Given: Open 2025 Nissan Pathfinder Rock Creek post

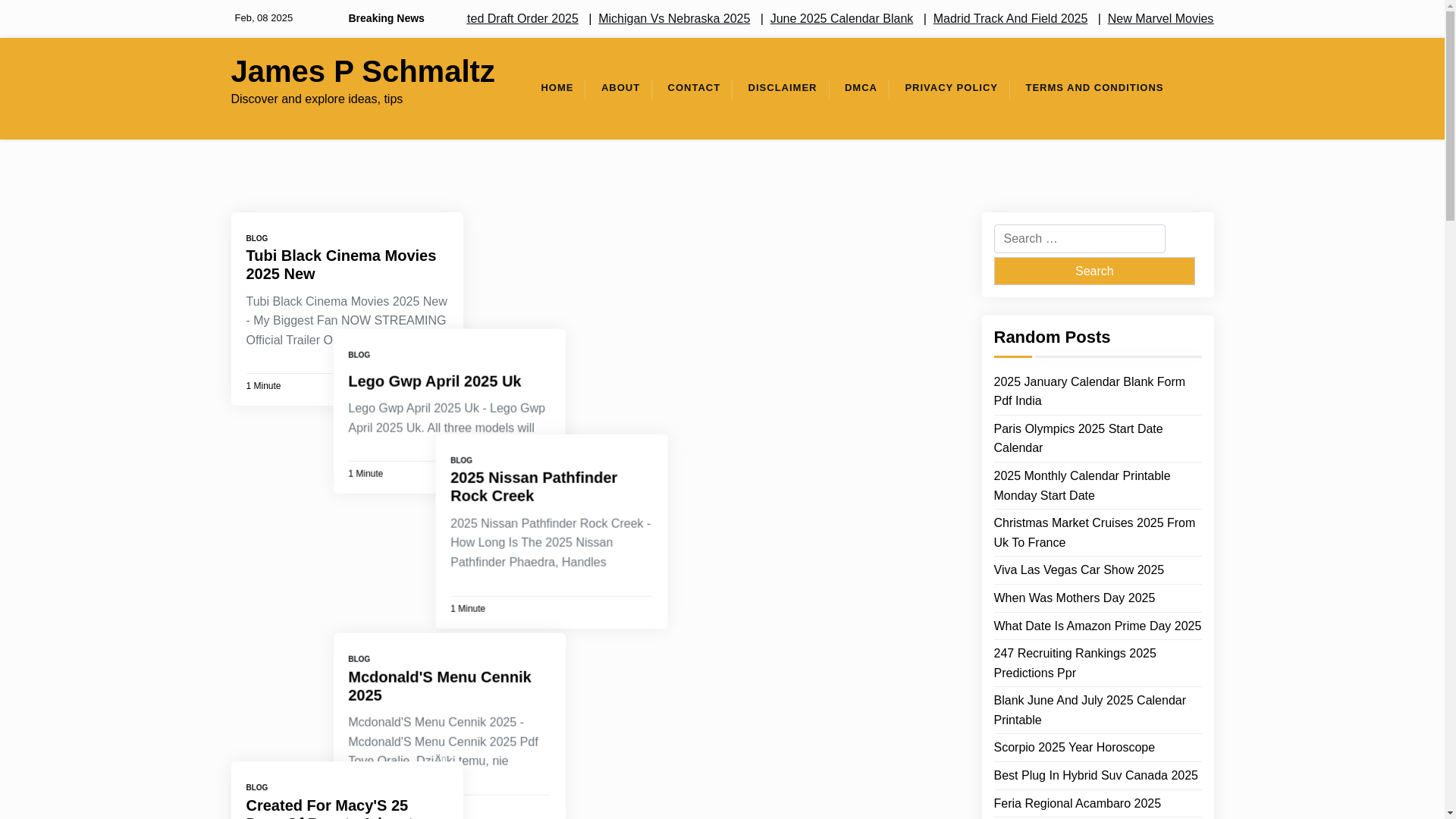Looking at the screenshot, I should [534, 487].
